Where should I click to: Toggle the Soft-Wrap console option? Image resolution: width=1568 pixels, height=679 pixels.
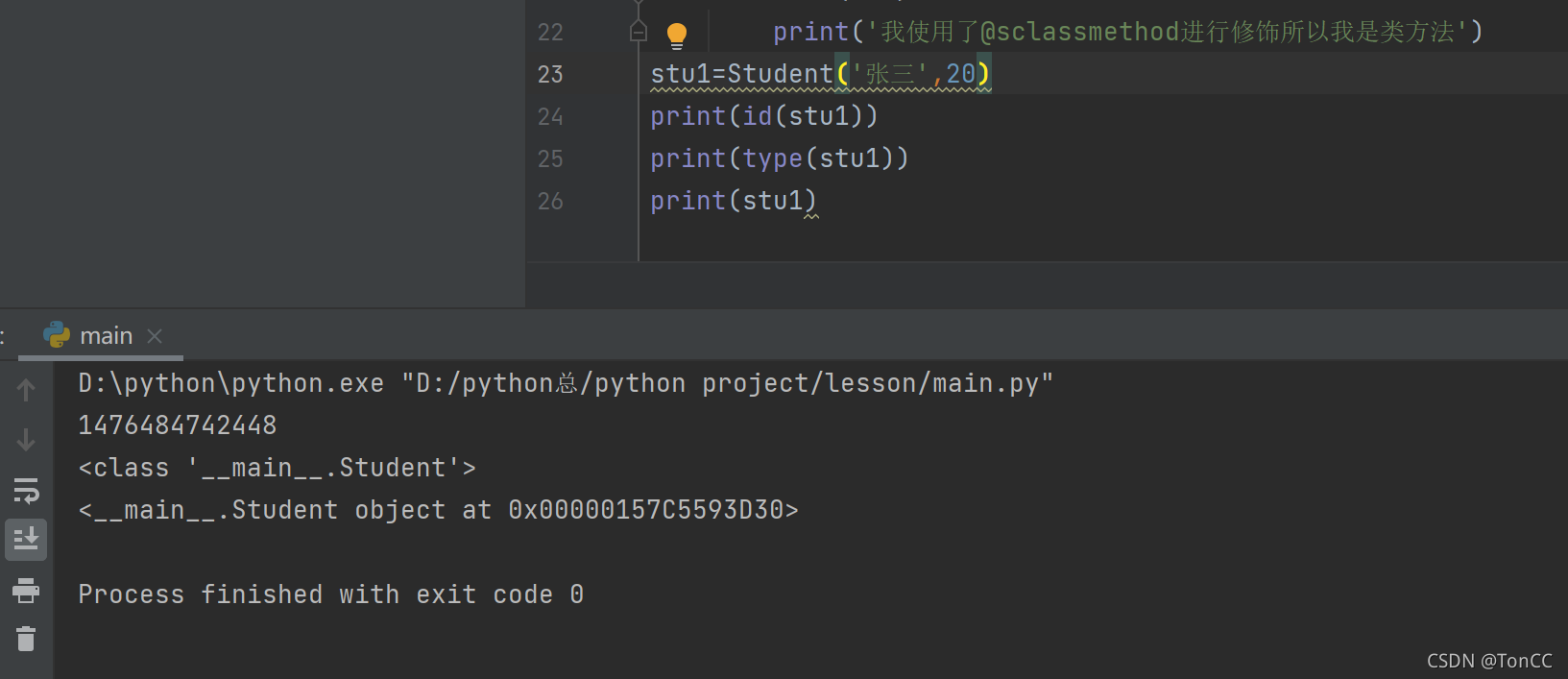26,490
